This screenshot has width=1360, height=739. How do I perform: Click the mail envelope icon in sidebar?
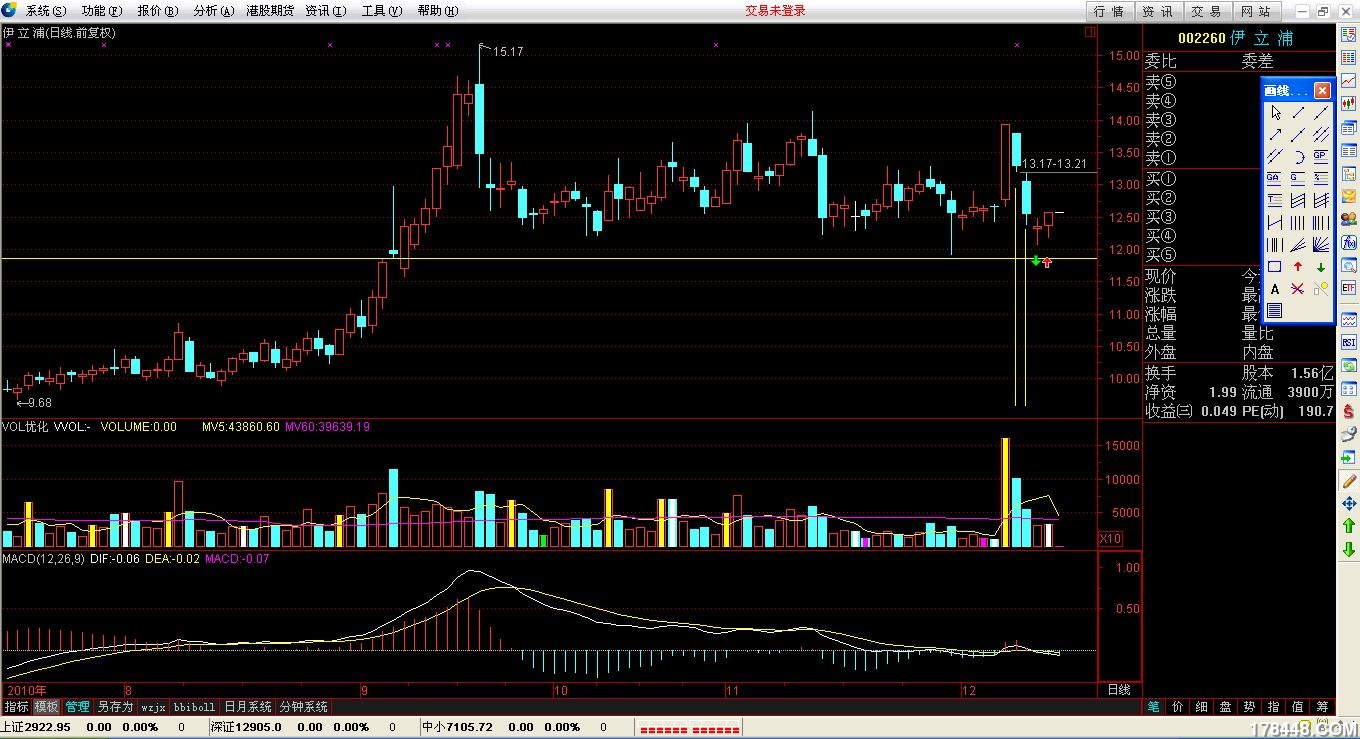coord(1348,196)
